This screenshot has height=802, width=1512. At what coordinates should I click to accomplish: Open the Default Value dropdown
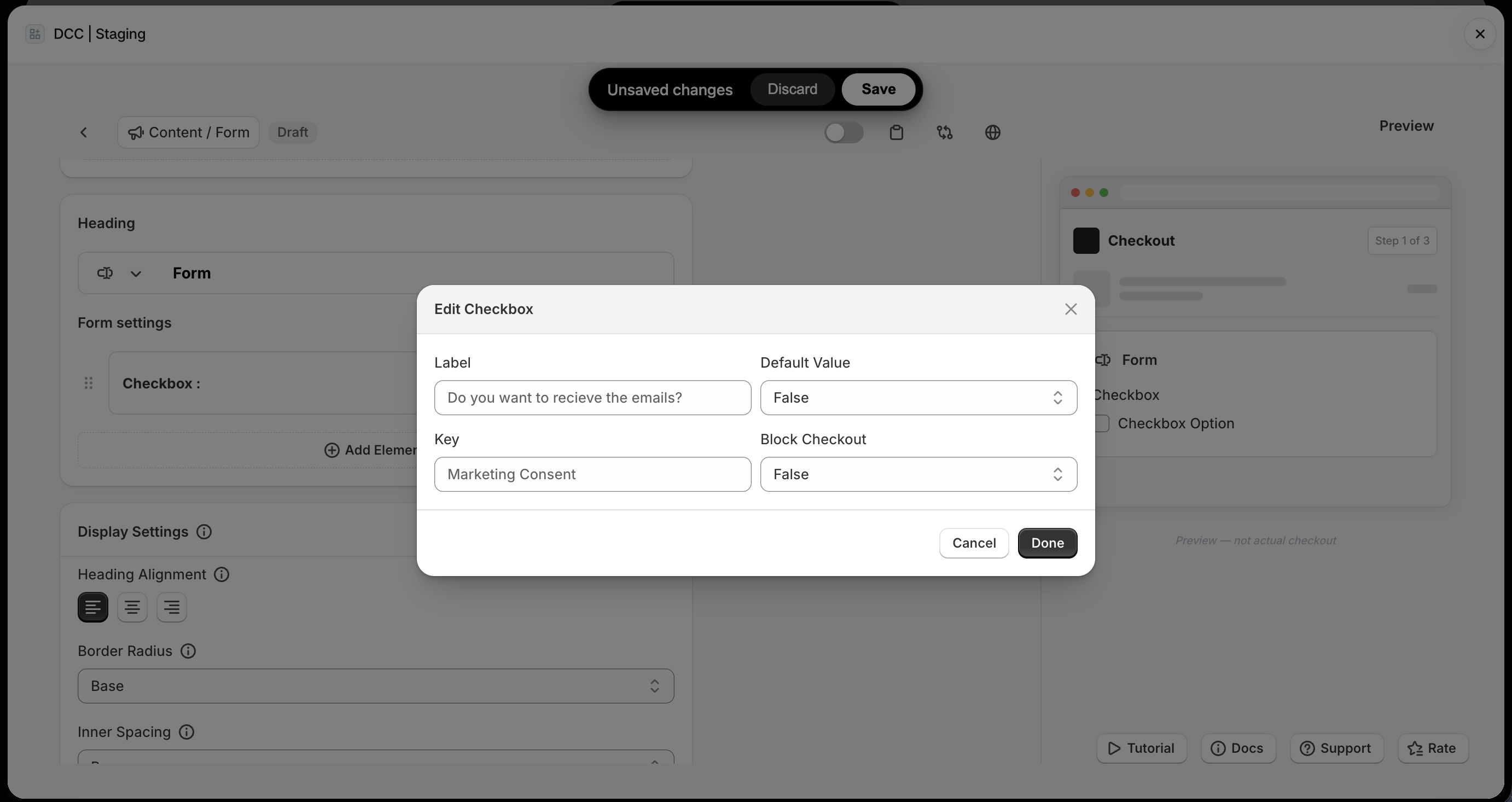click(918, 398)
